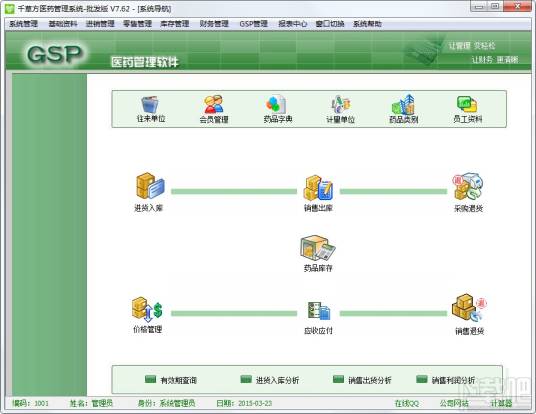Click 在线QQ link in status bar
This screenshot has width=536, height=414.
pos(406,403)
